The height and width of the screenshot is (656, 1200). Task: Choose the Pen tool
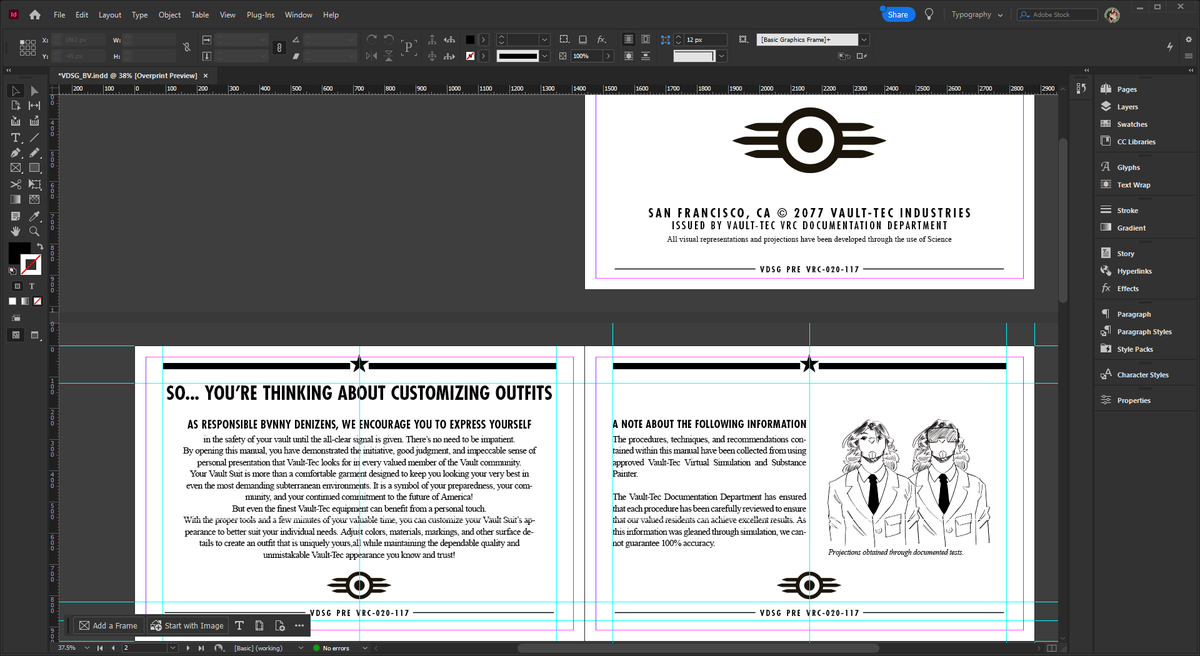point(16,153)
